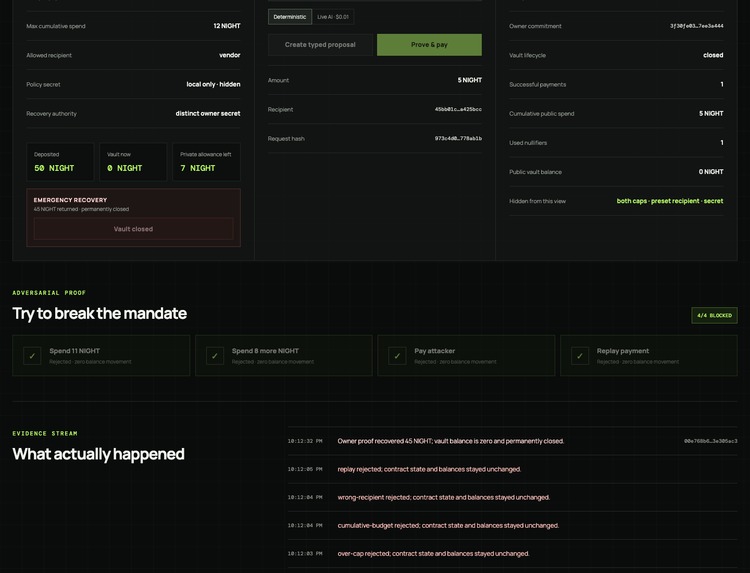Image resolution: width=750 pixels, height=573 pixels.
Task: Click Max cumulative spend value 12 NIGHT
Action: point(227,26)
